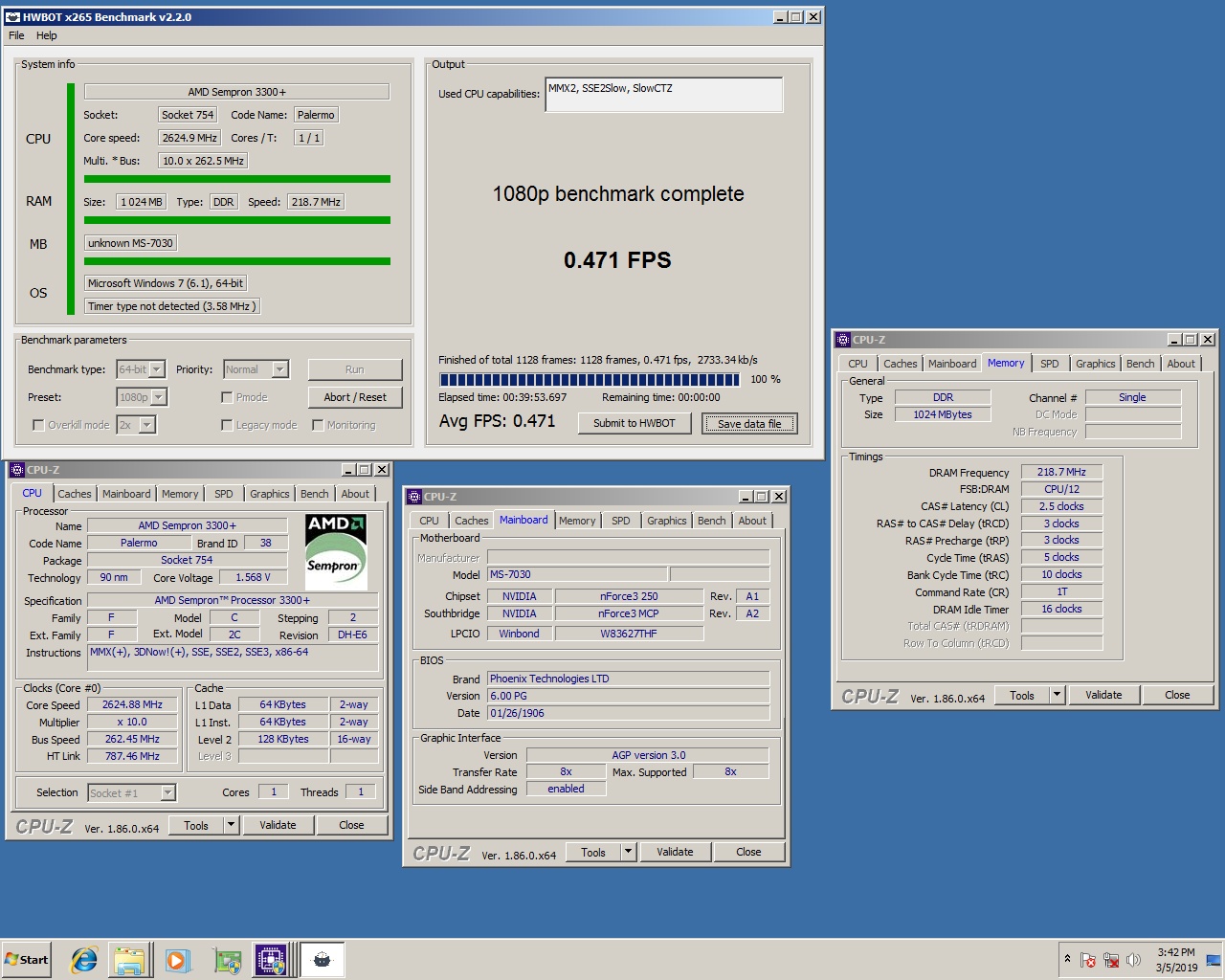Screen dimensions: 1225x980
Task: Show hidden tray icons arrow
Action: 1067,959
